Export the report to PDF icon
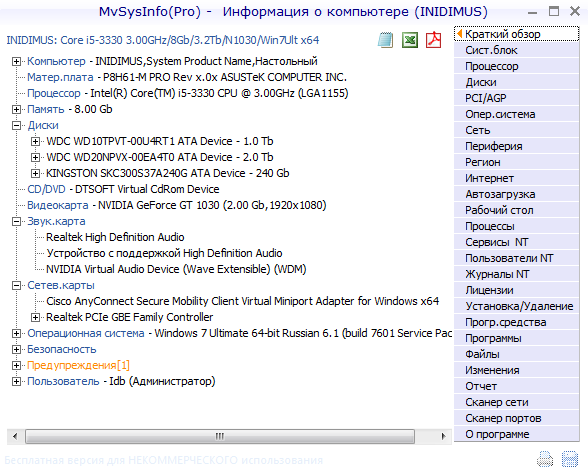 [434, 40]
